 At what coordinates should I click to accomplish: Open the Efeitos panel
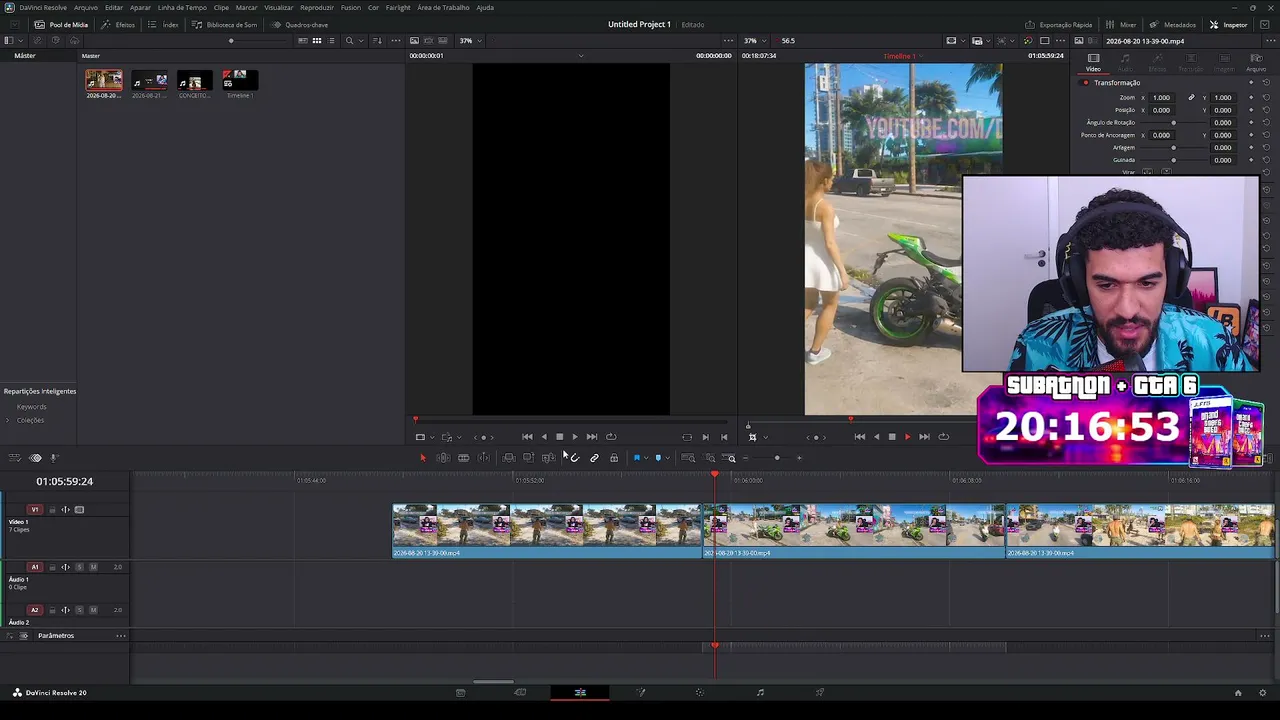tap(119, 24)
